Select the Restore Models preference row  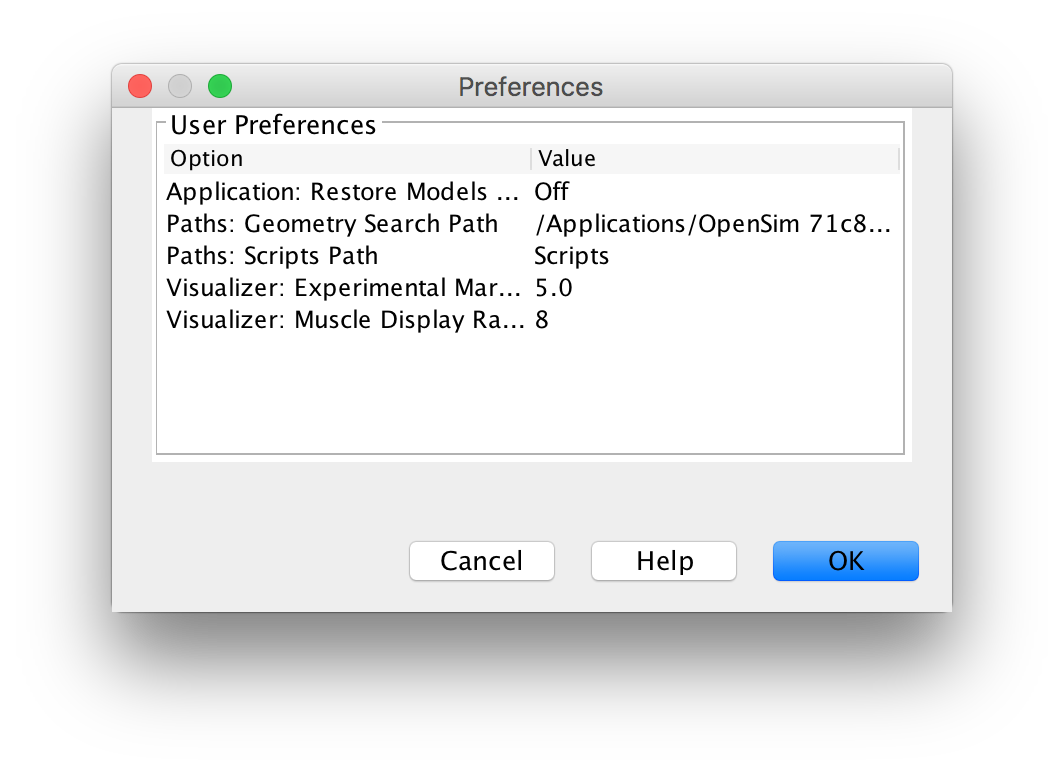(x=344, y=191)
